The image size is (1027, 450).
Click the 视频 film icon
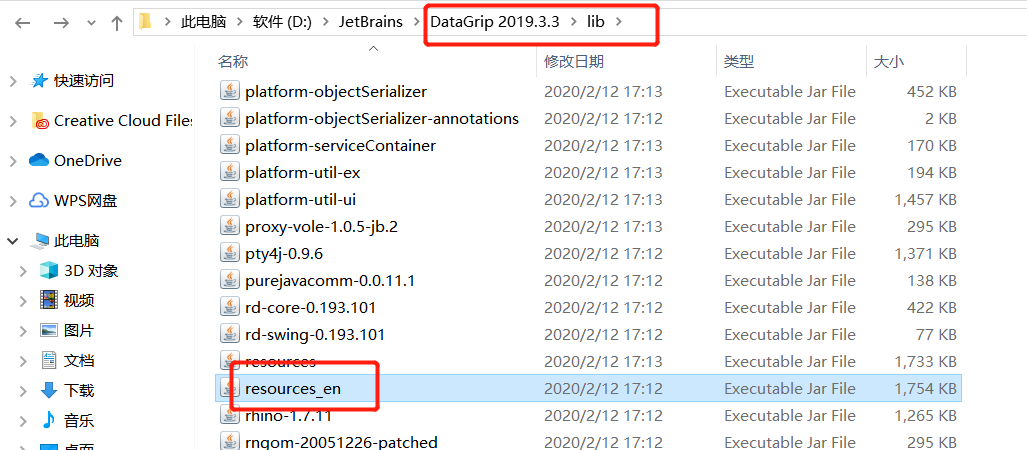[x=49, y=300]
